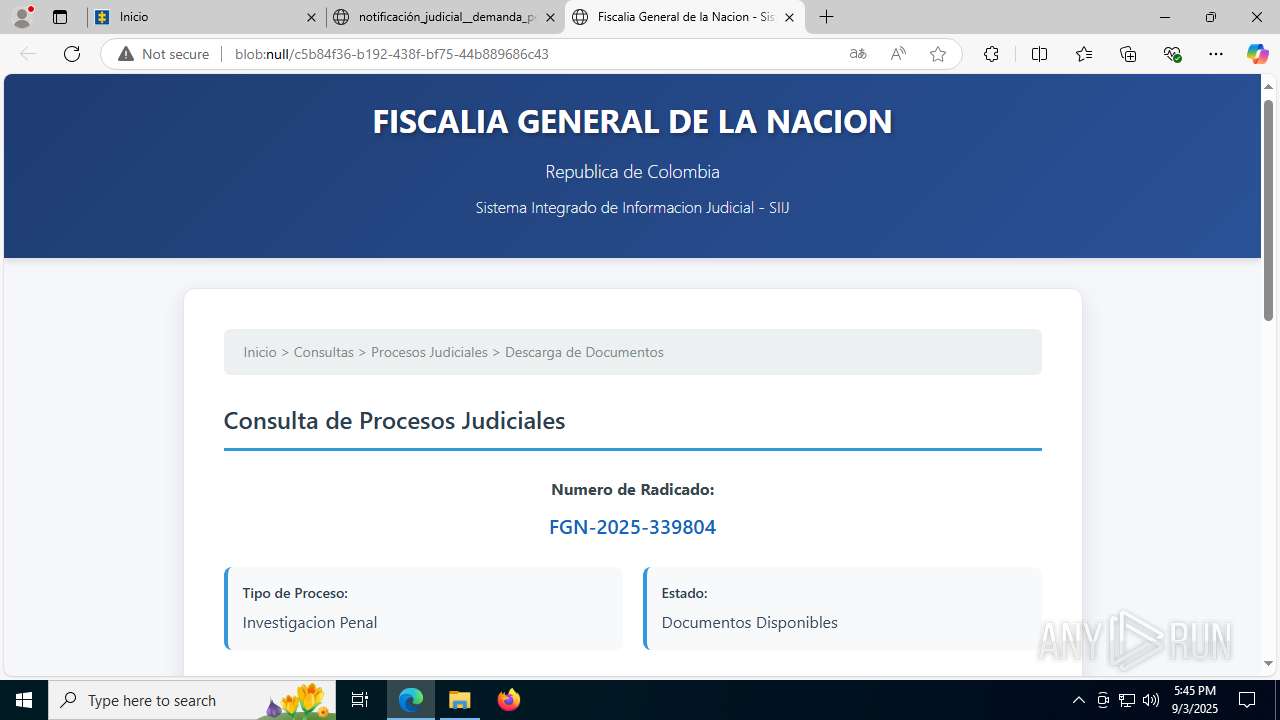This screenshot has width=1280, height=720.
Task: Refresh the current page
Action: coord(72,54)
